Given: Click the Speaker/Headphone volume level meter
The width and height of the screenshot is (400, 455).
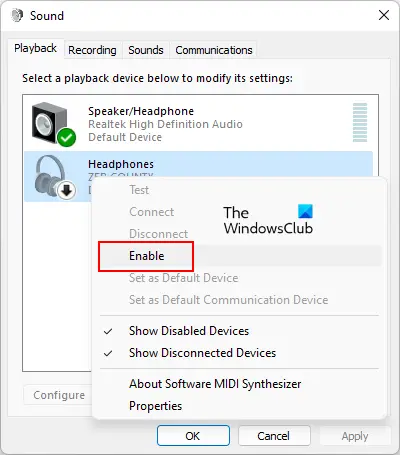Looking at the screenshot, I should coord(360,122).
